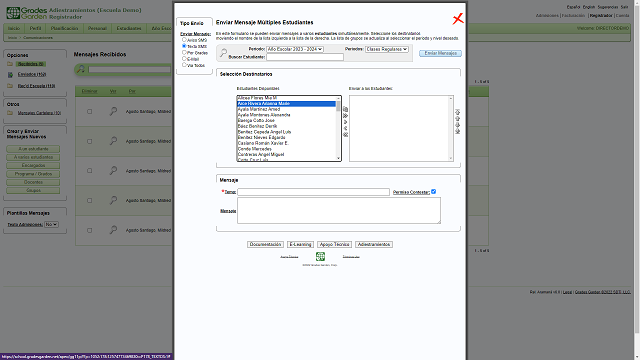Click the Enviar Mensajes button

(440, 53)
